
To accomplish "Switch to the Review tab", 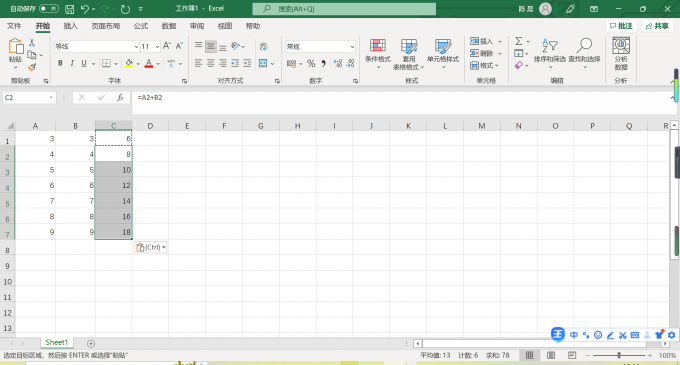I will (196, 26).
